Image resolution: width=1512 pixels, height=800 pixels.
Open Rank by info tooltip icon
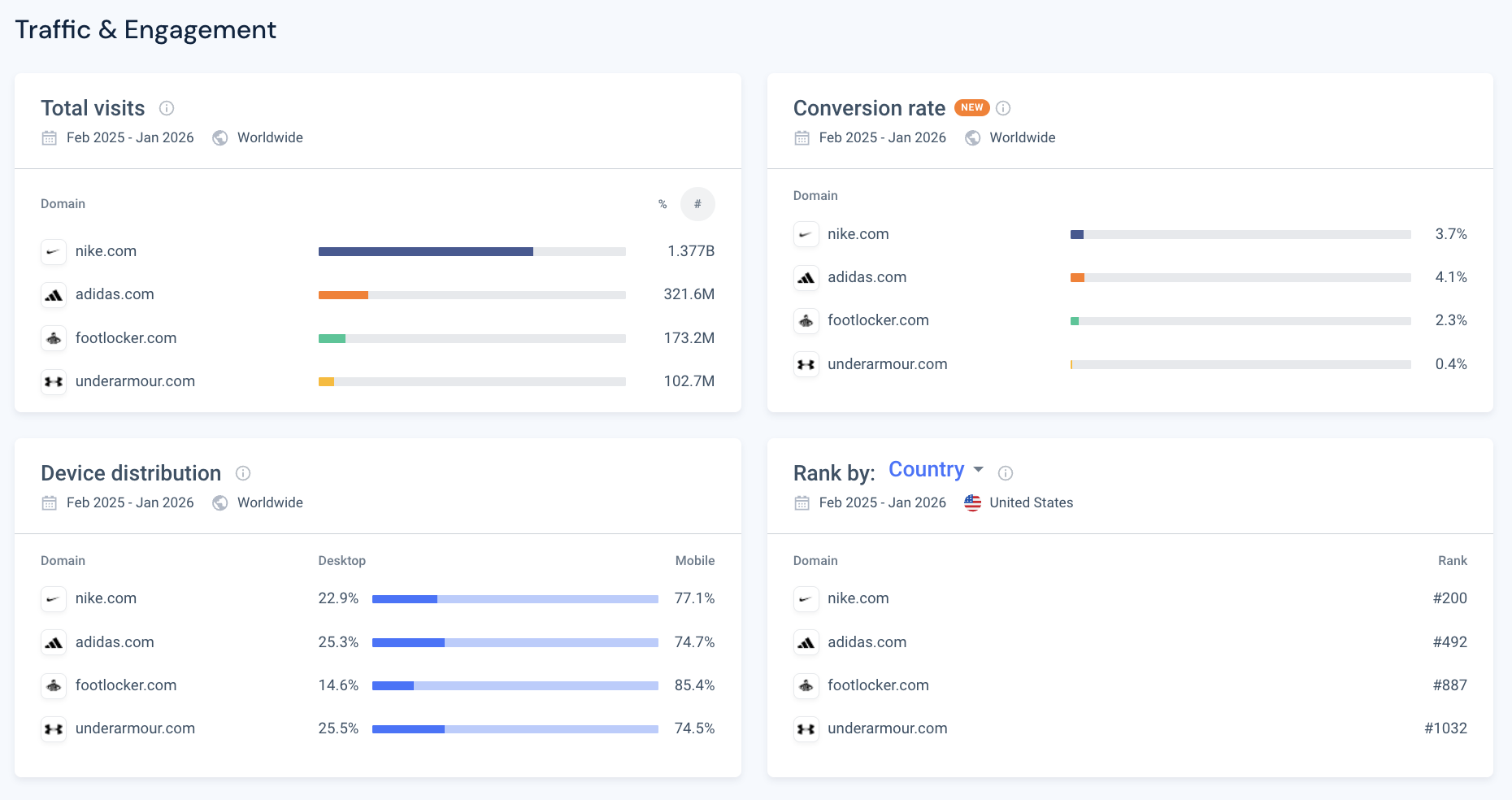1006,473
